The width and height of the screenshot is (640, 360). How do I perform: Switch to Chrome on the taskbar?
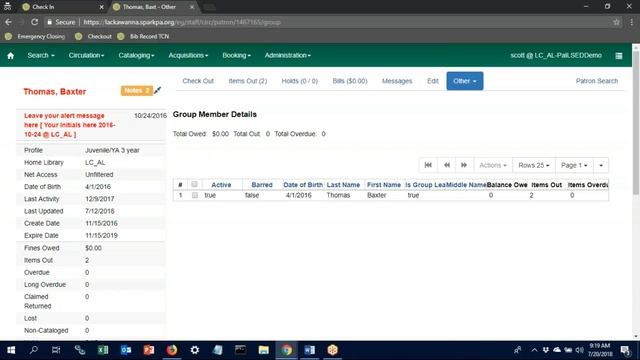(x=287, y=350)
